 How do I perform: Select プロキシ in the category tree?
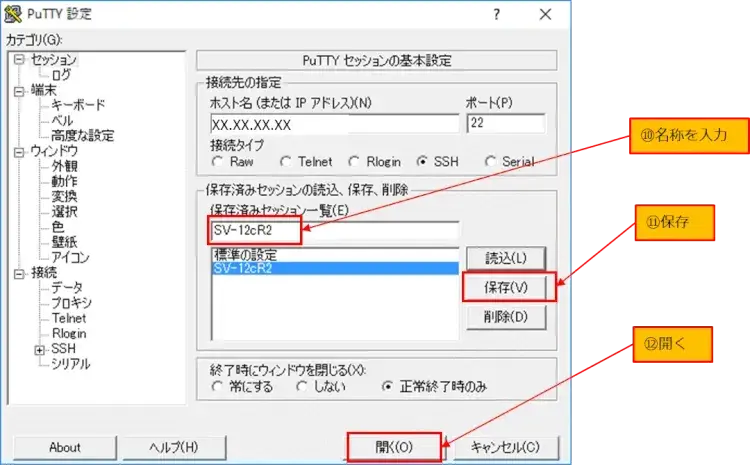point(72,303)
